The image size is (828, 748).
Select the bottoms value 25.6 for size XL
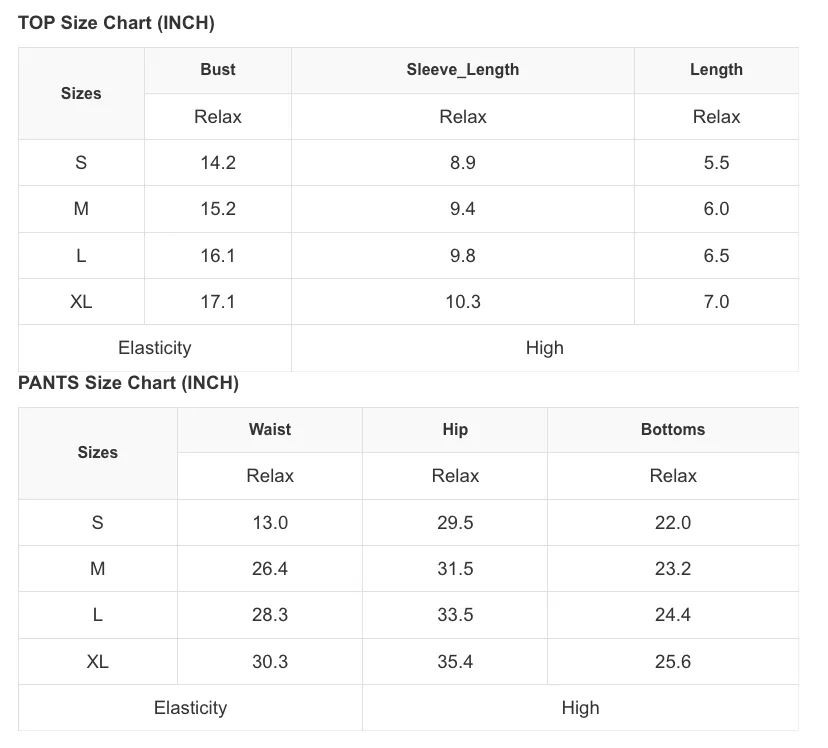[673, 661]
